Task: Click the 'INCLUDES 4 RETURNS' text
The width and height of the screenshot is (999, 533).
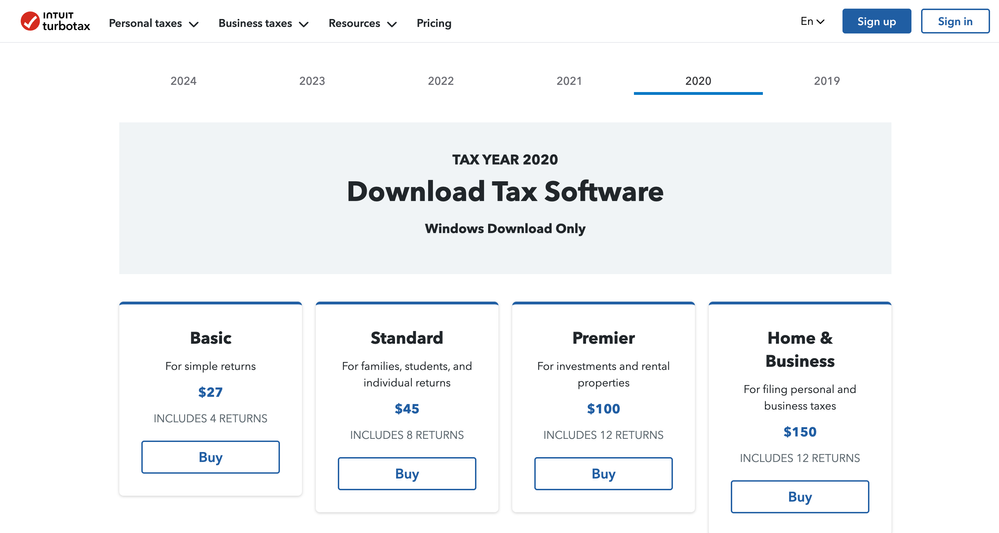Action: pyautogui.click(x=210, y=418)
